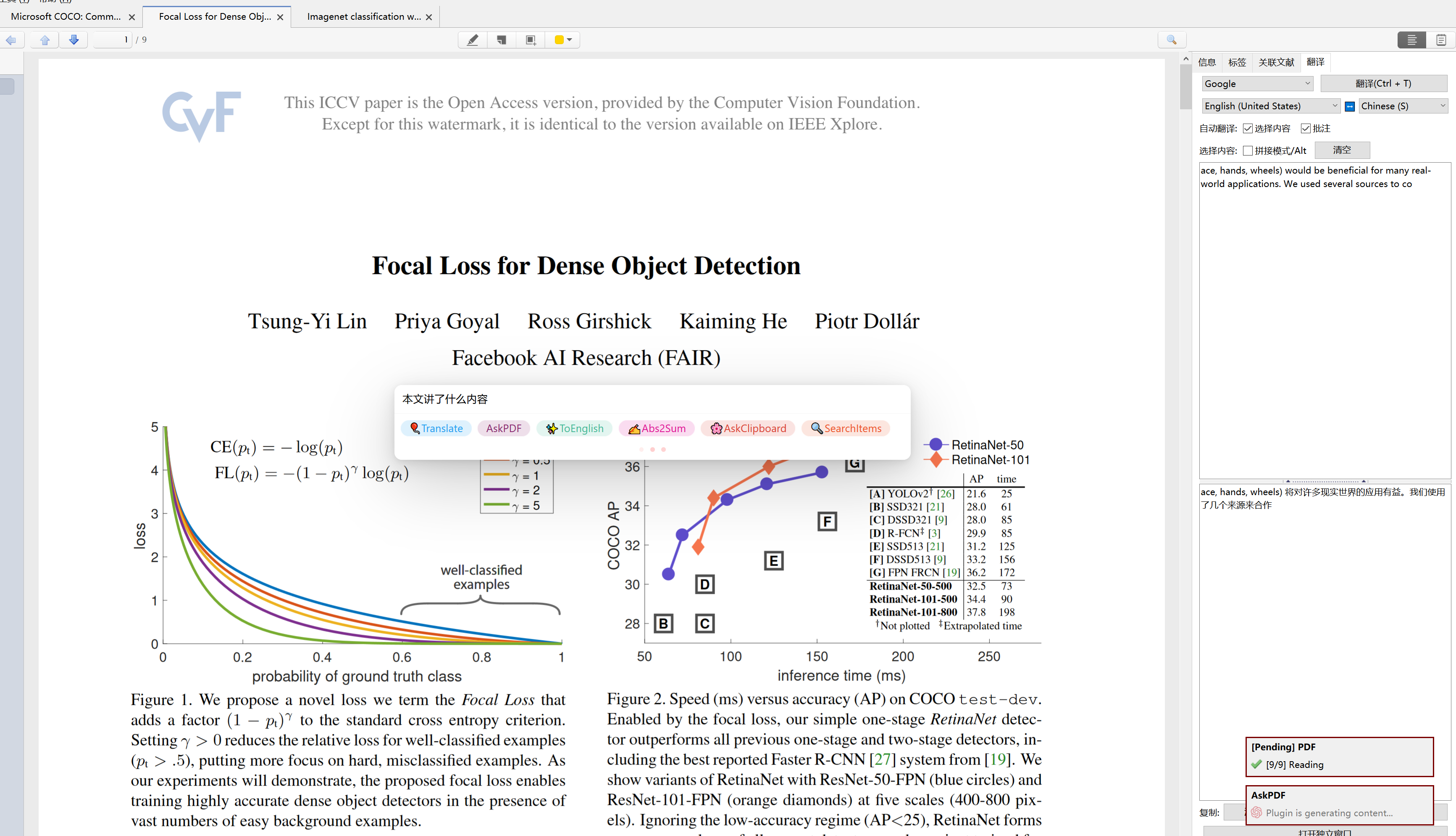Click author name Ross Girshick

tap(589, 322)
